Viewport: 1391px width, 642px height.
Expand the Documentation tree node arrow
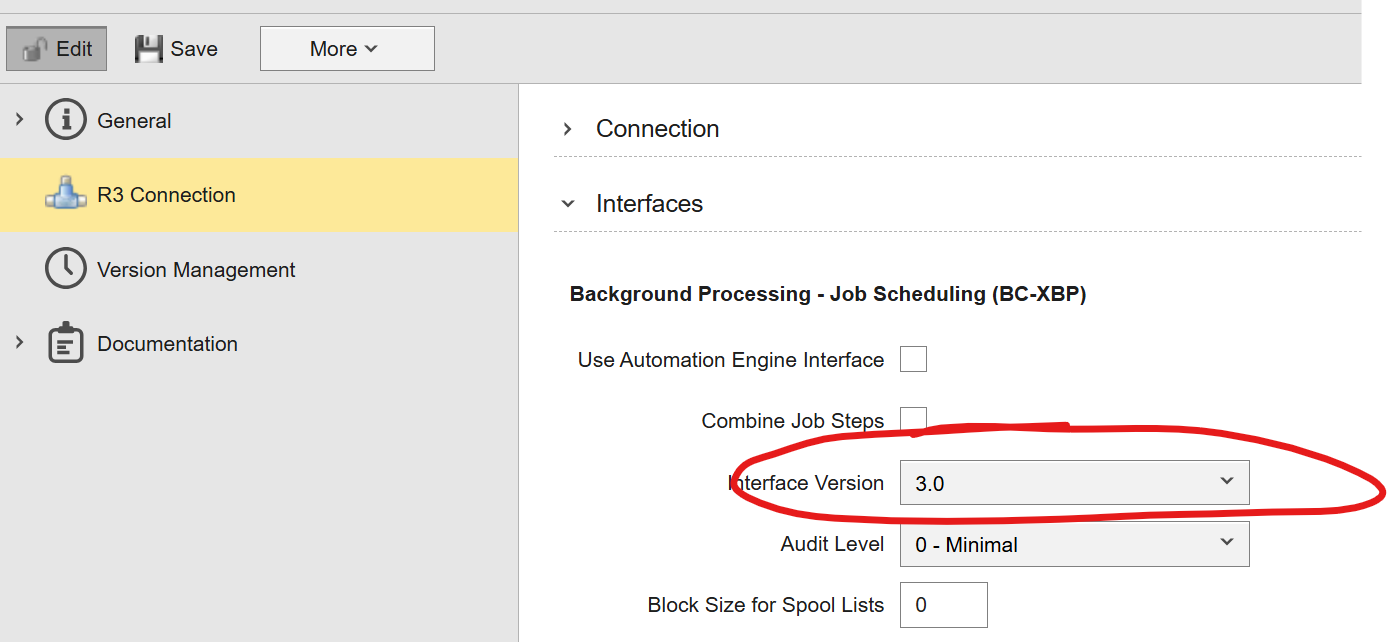(x=19, y=343)
